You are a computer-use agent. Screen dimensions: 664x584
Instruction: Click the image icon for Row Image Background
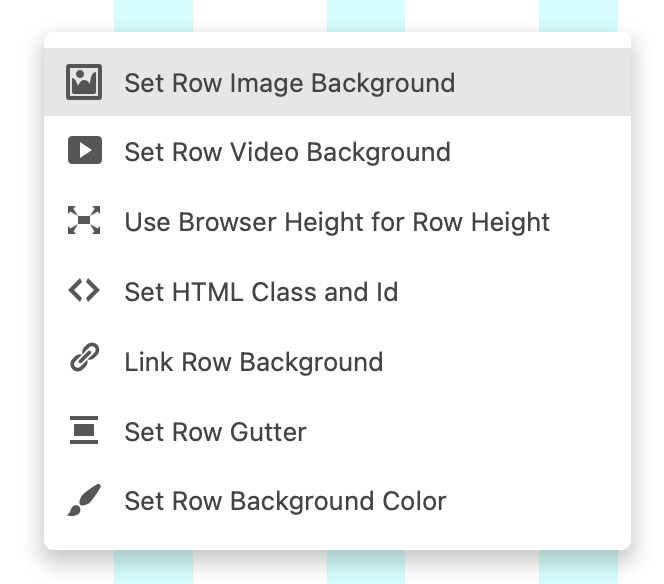pos(85,82)
